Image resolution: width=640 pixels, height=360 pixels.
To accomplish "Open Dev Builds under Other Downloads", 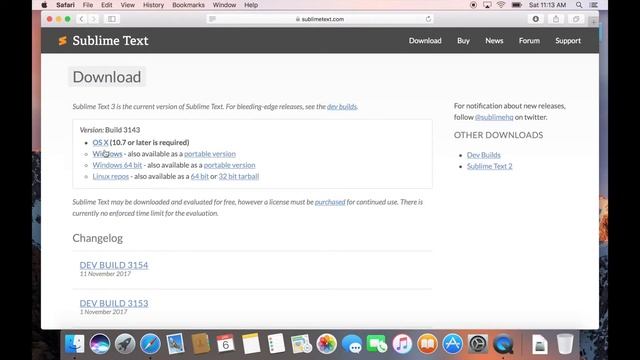I will pos(484,155).
